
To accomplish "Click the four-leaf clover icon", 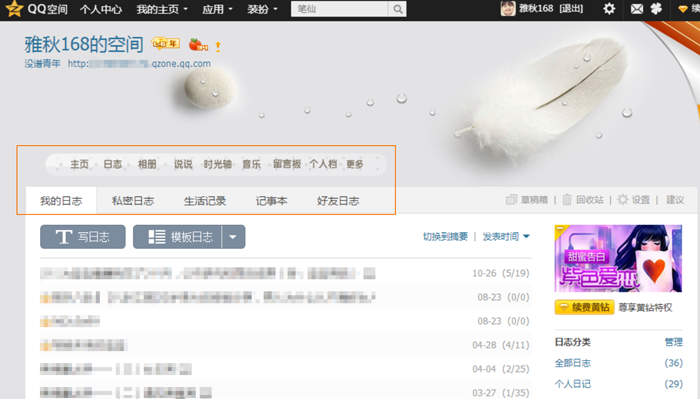I will pos(656,8).
